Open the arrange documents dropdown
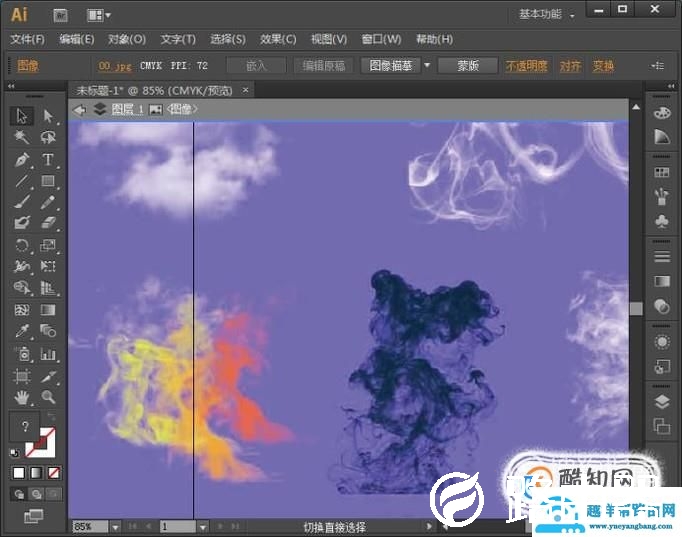 99,16
